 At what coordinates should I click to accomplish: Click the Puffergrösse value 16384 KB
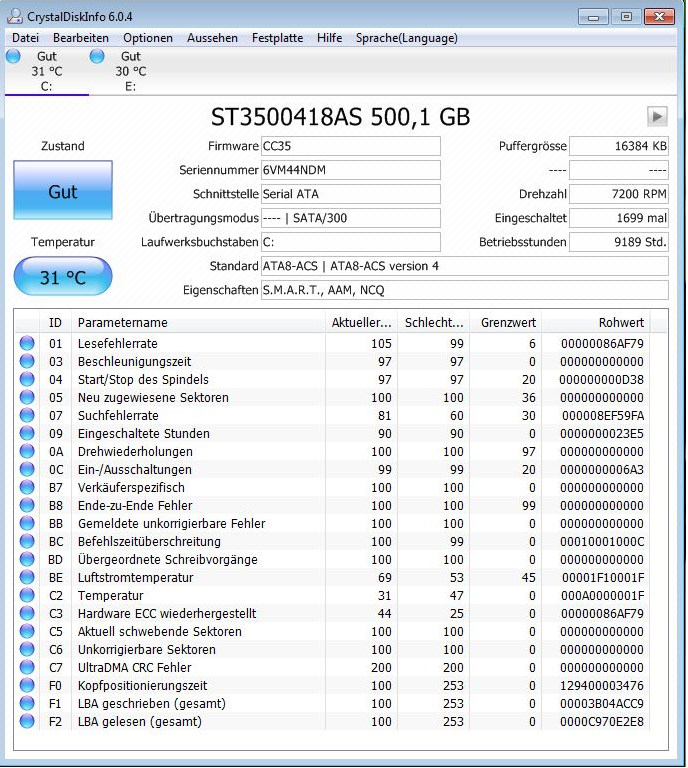(618, 146)
